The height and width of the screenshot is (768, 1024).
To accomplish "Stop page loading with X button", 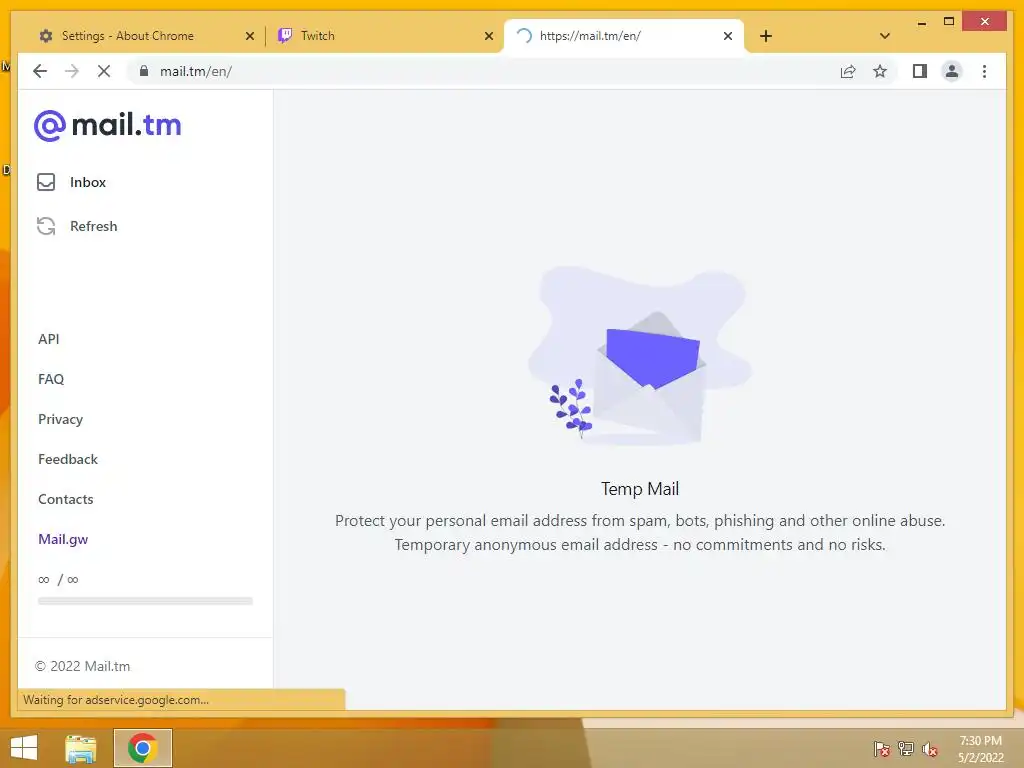I will click(x=104, y=71).
